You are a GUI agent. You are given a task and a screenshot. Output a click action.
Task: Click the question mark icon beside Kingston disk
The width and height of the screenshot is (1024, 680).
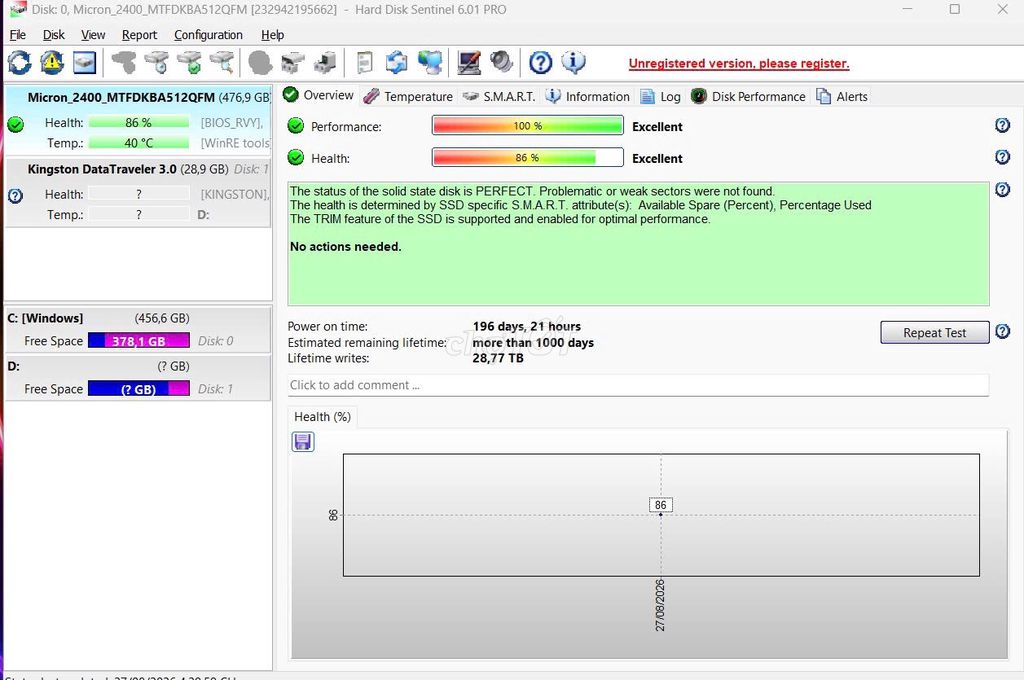point(16,195)
